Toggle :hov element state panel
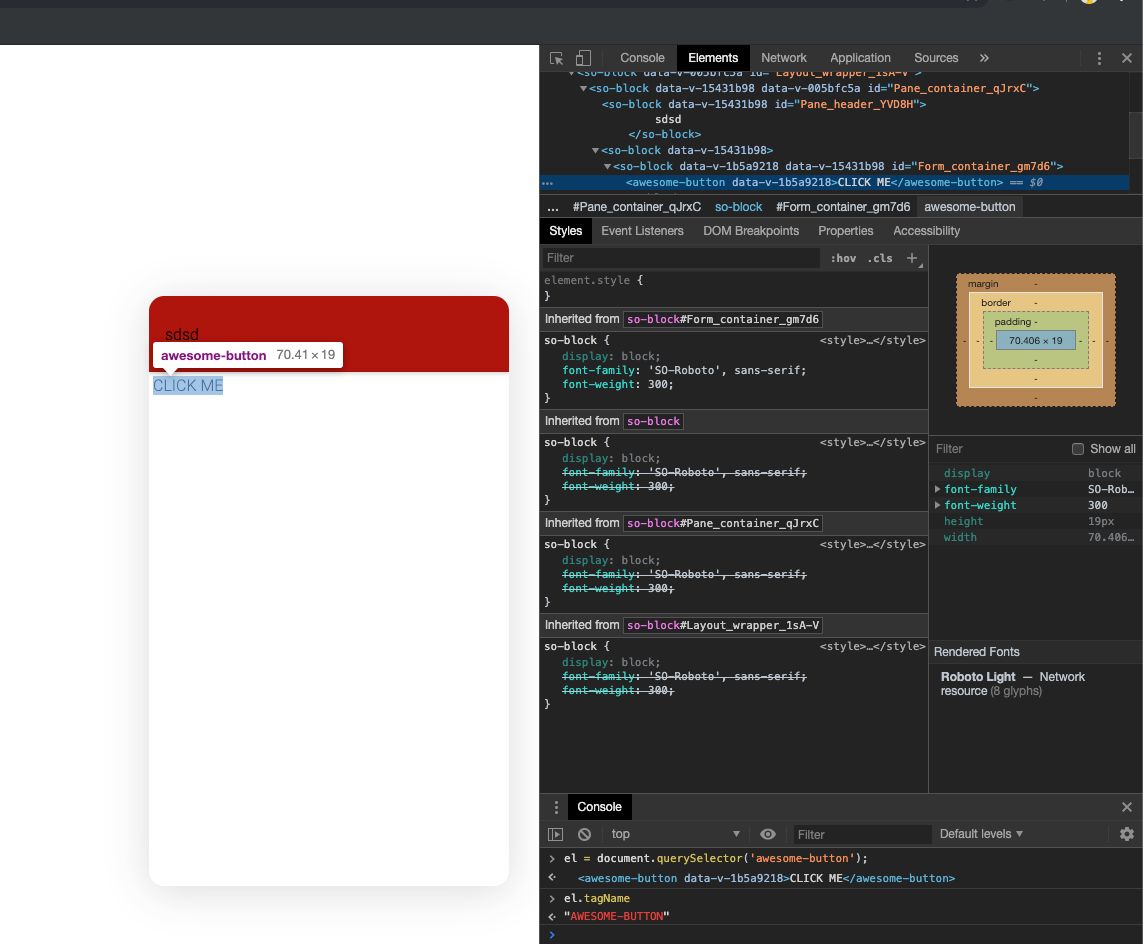The image size is (1143, 944). (x=843, y=258)
